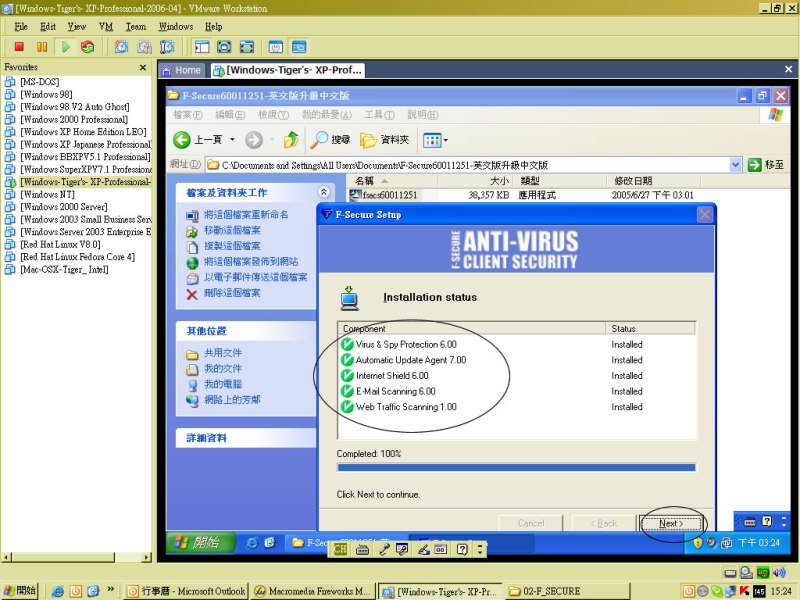Click the Explorer Folders (資料夾) icon
The image size is (800, 600).
point(385,140)
